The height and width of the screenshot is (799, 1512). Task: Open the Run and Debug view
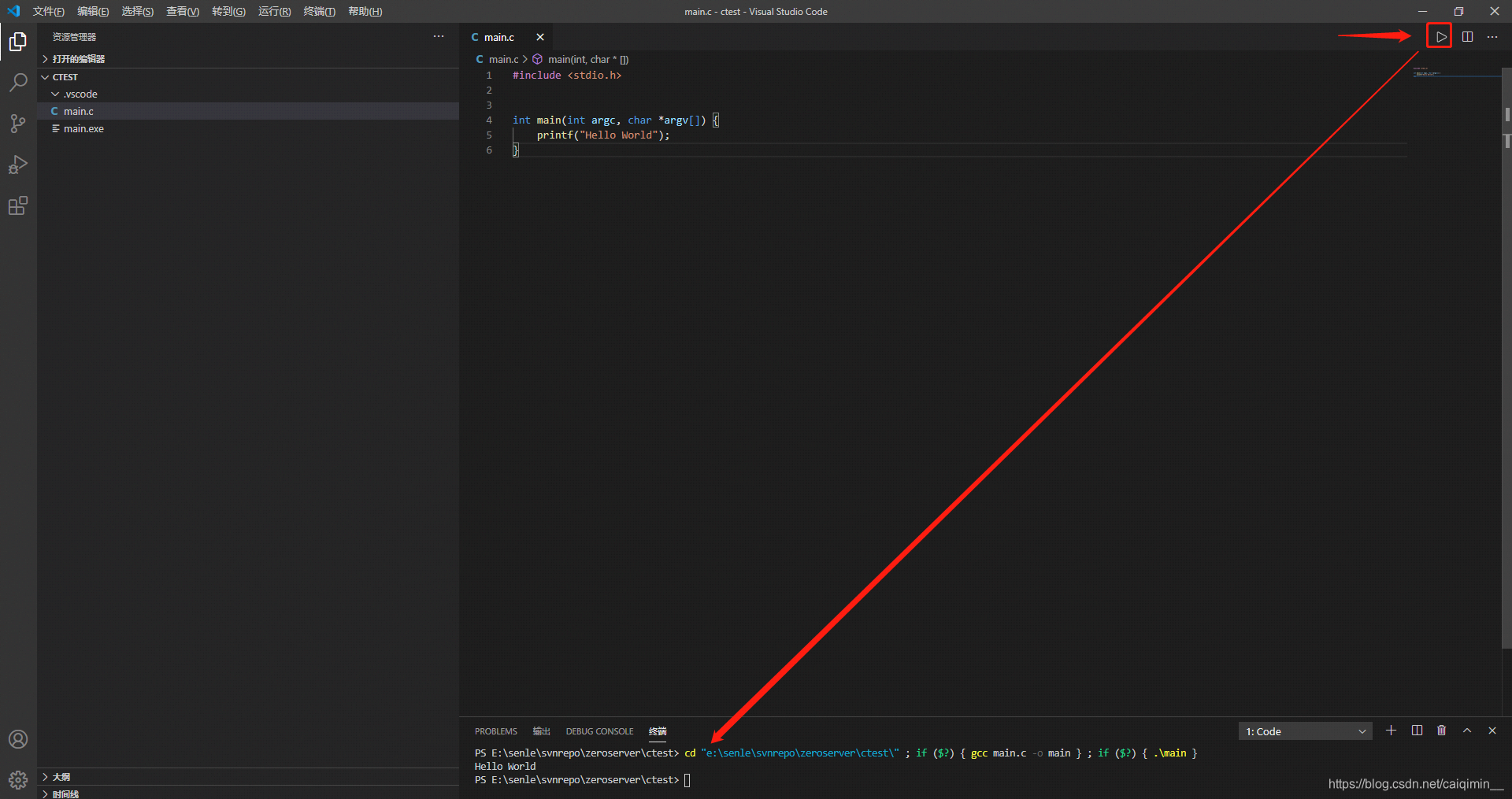coord(18,165)
